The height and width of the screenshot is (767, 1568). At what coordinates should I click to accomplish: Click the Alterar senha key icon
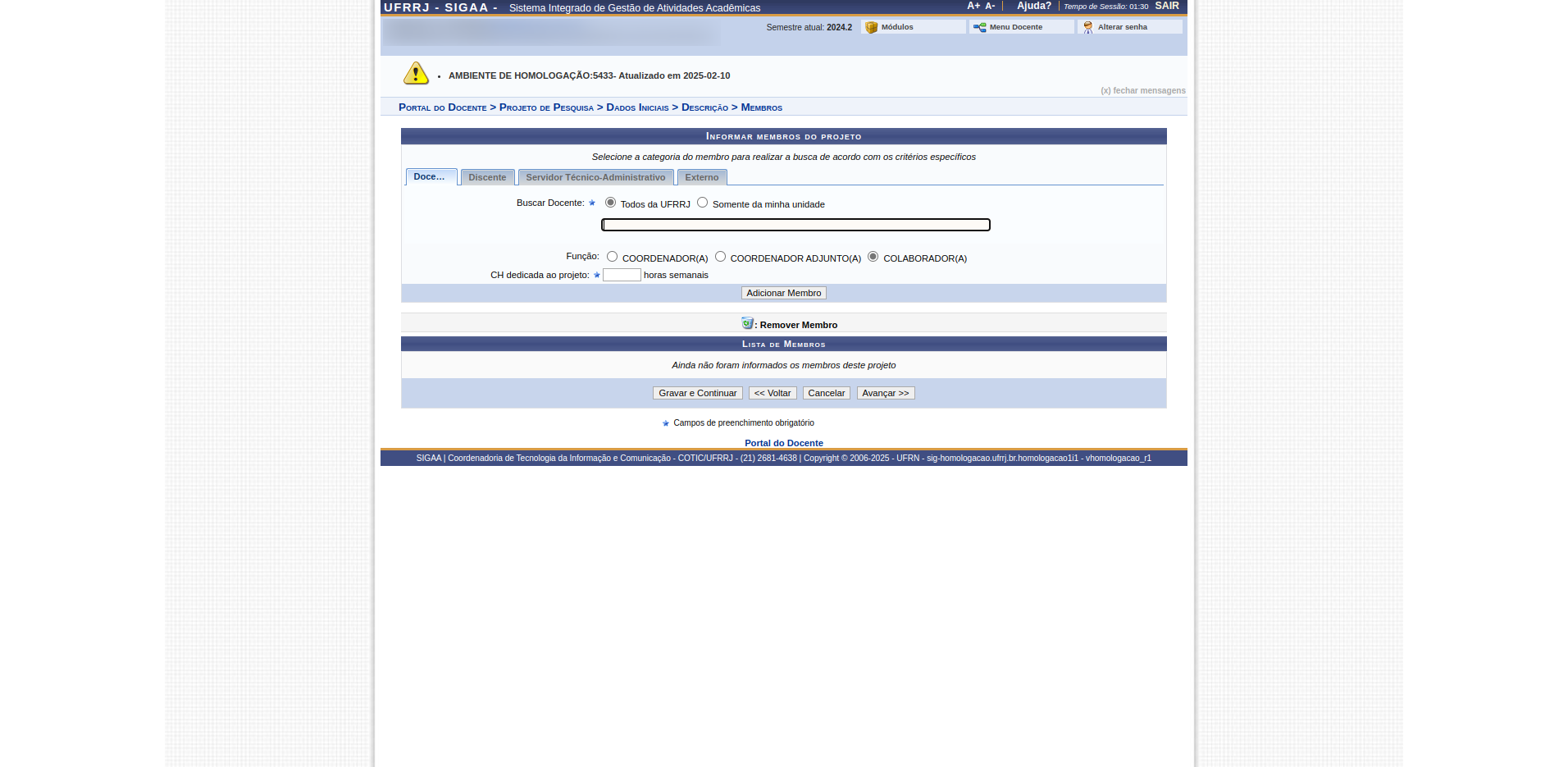1087,27
